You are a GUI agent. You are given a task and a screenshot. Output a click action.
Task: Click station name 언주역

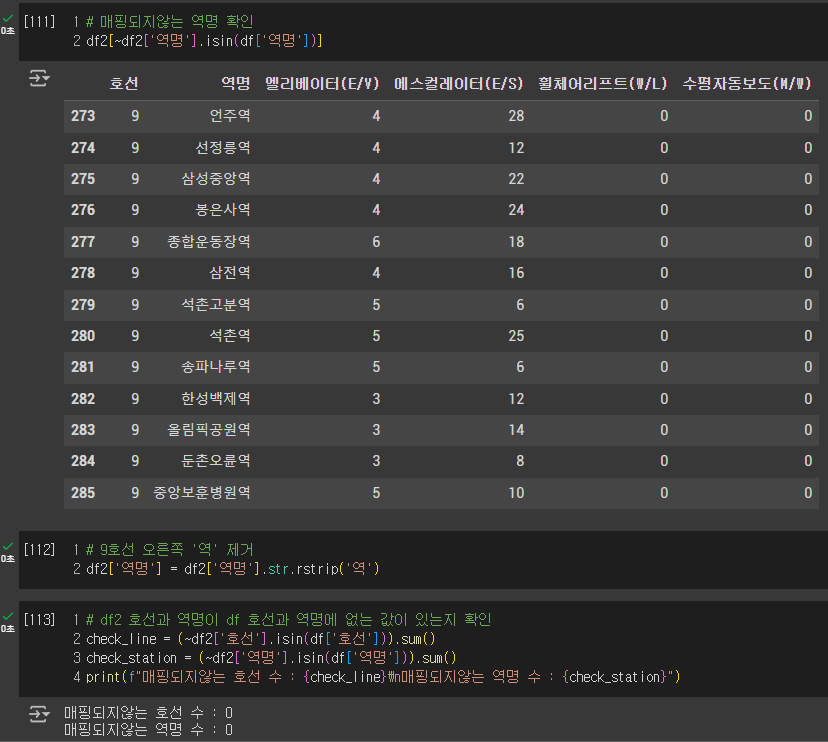230,116
